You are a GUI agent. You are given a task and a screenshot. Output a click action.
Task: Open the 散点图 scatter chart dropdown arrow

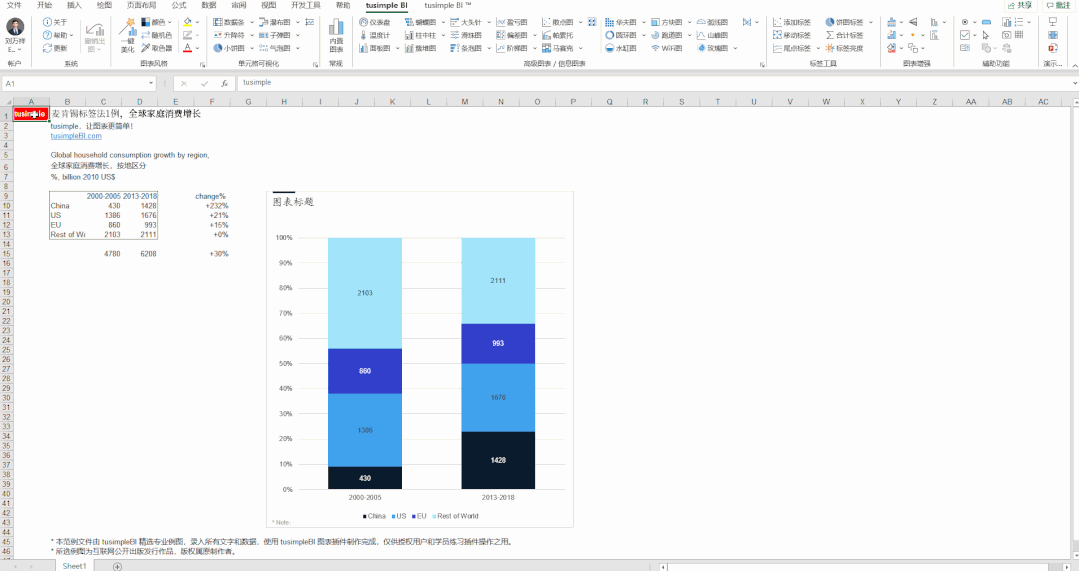(581, 22)
